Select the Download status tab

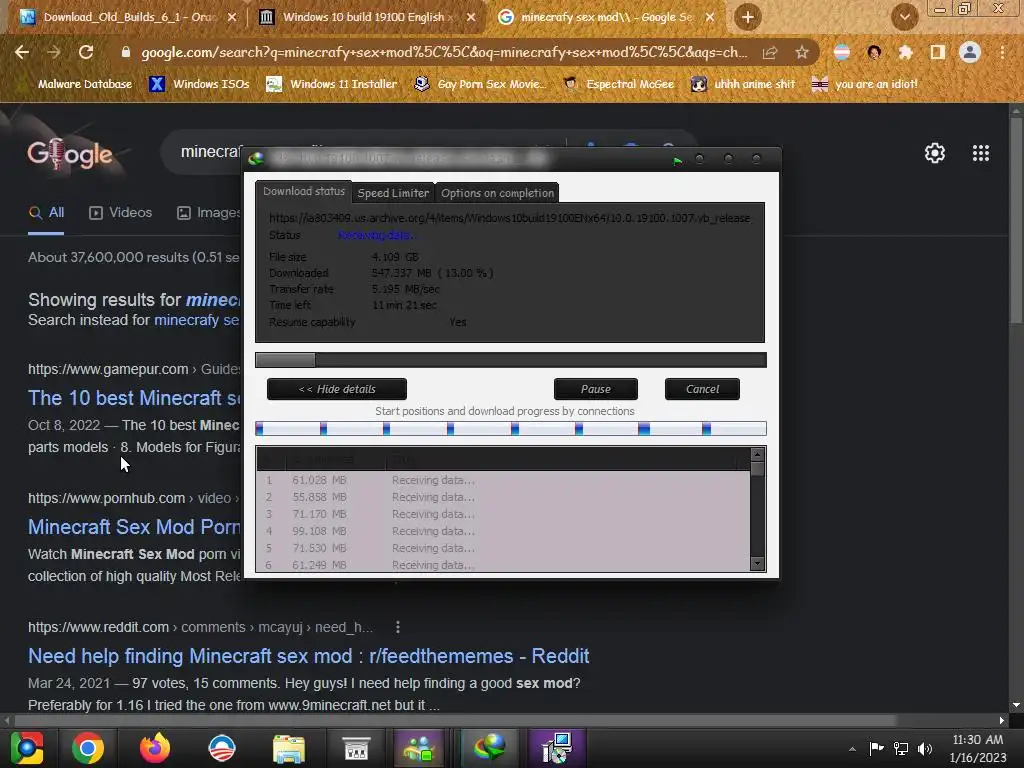click(x=304, y=191)
